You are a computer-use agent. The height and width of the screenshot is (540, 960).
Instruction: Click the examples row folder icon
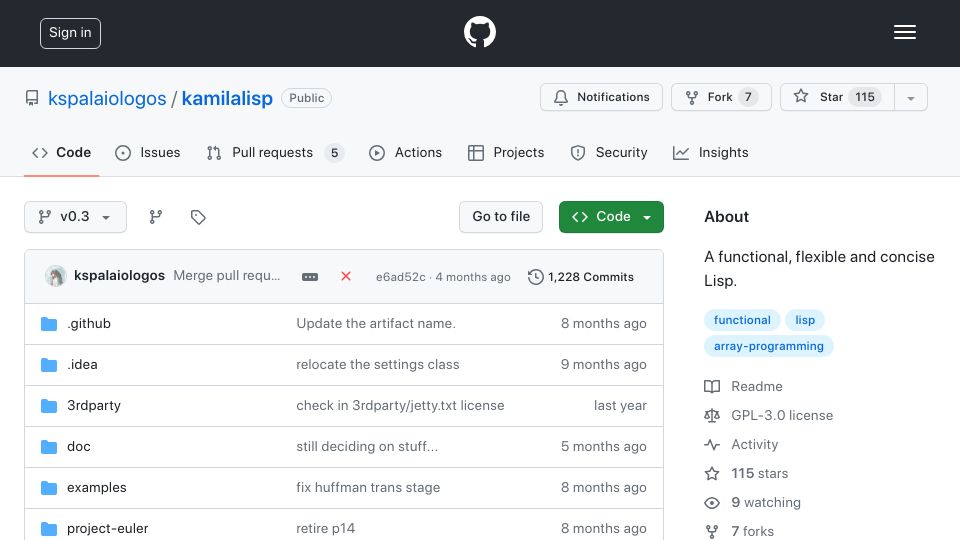coord(49,488)
